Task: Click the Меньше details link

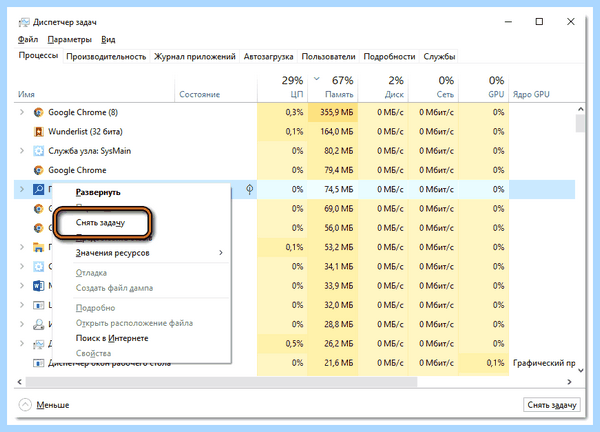Action: (53, 405)
